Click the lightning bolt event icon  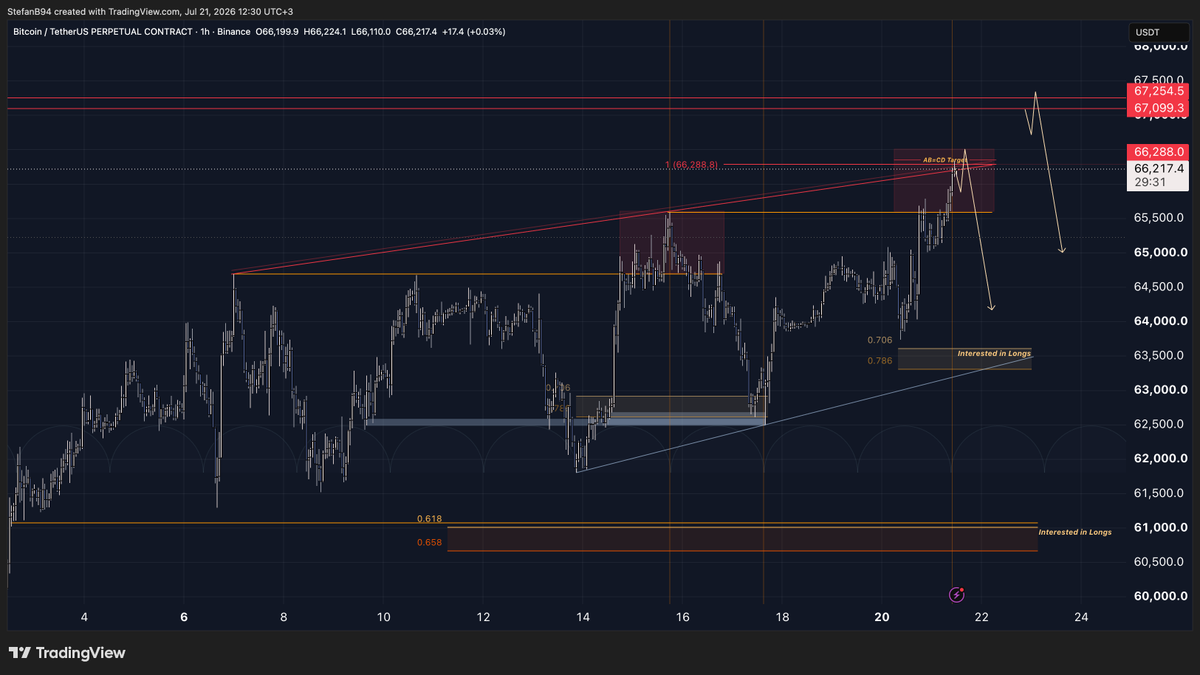956,594
